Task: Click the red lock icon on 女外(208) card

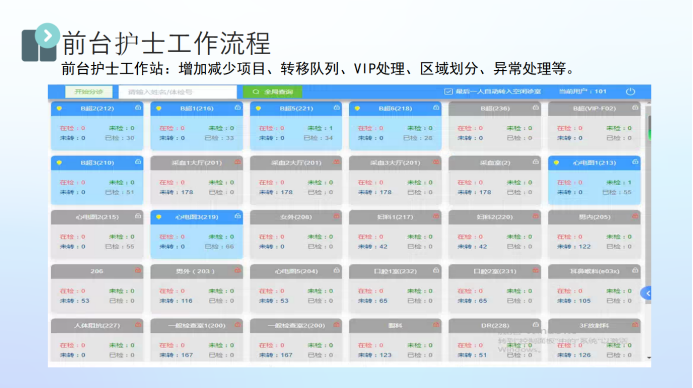Action: pyautogui.click(x=336, y=217)
